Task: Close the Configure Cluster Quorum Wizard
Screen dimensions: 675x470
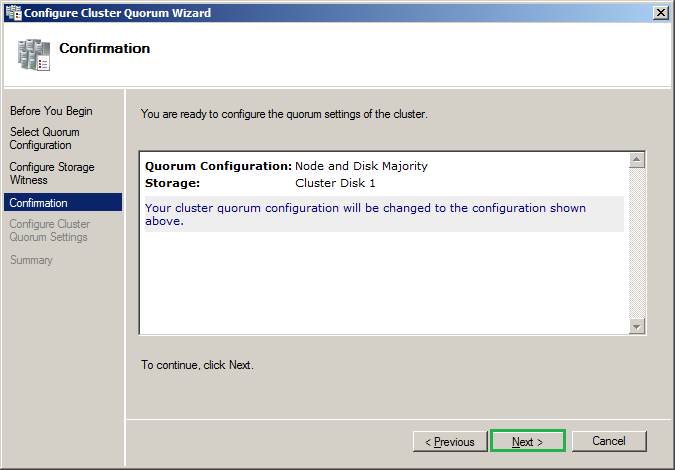Action: coord(660,12)
